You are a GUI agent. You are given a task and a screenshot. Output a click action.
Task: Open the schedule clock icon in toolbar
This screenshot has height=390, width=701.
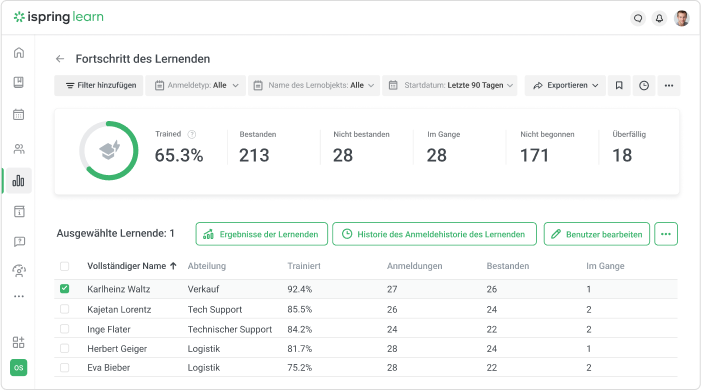click(x=644, y=85)
